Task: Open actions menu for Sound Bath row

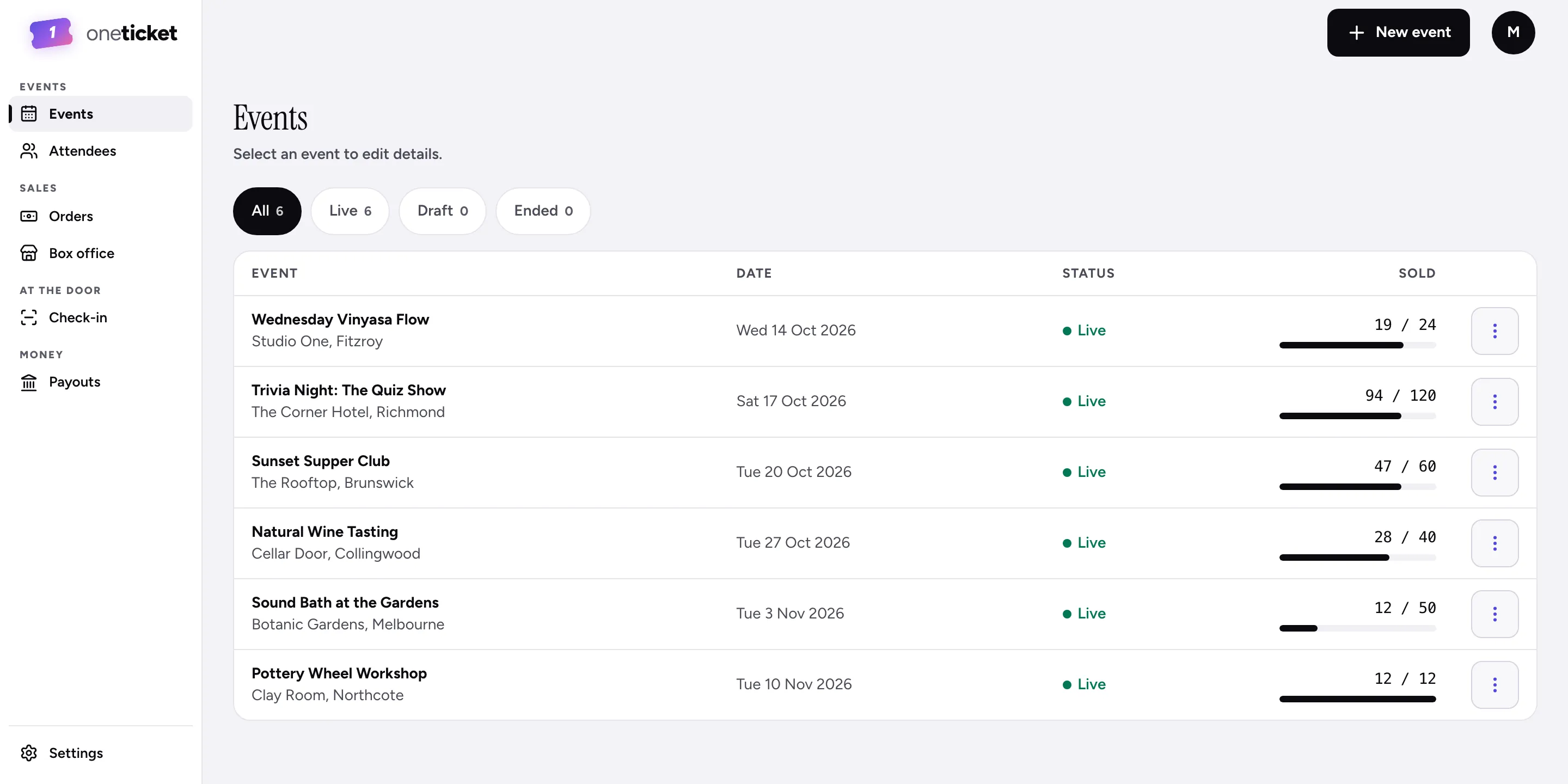Action: [x=1494, y=614]
